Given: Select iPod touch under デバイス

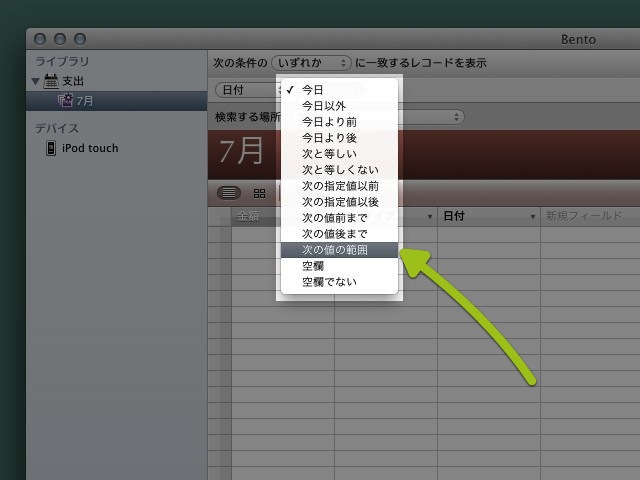Looking at the screenshot, I should point(90,148).
